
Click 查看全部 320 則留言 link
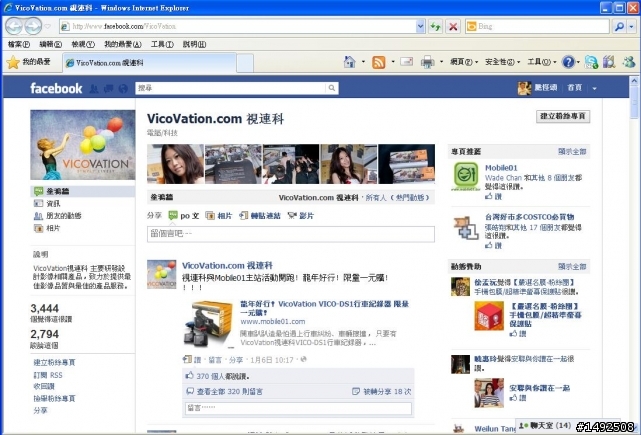coord(230,392)
